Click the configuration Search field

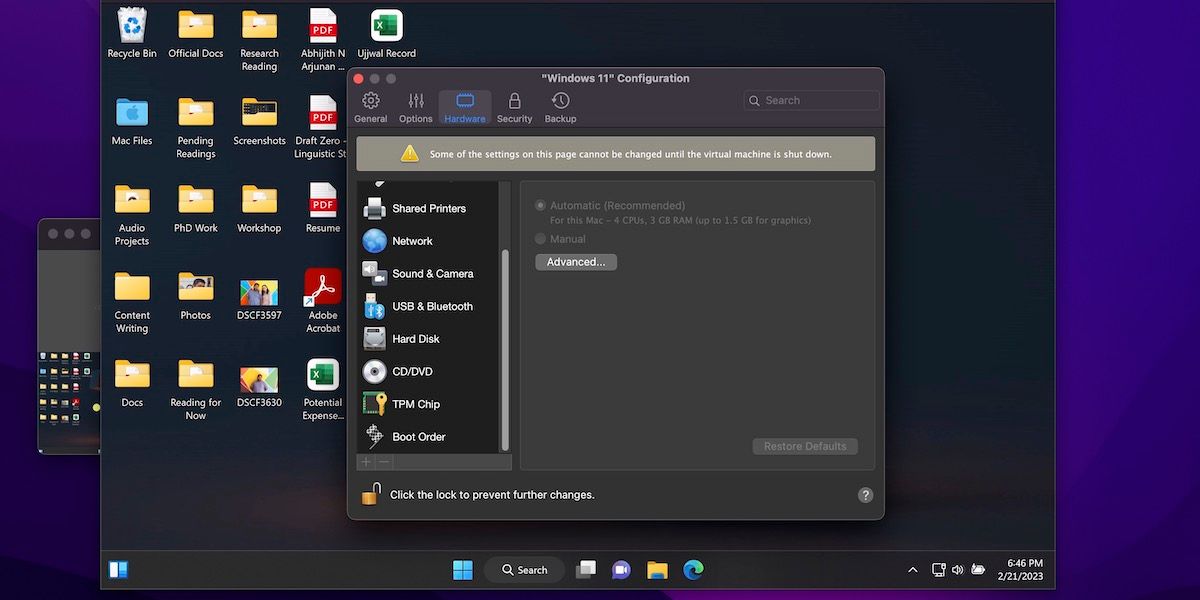coord(812,100)
